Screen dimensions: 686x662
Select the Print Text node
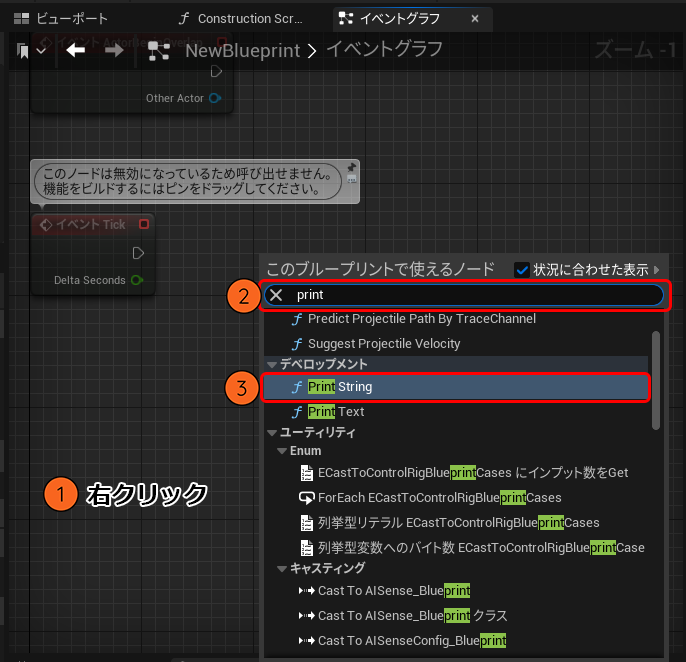336,411
